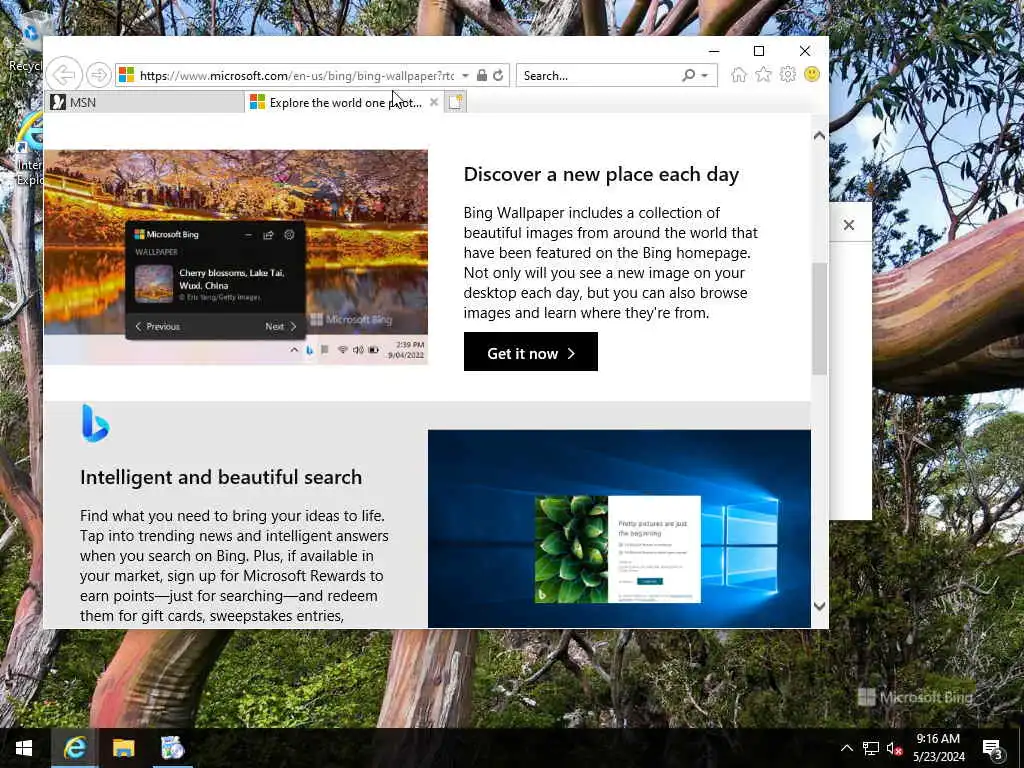
Task: Close the white panel behind the browser
Action: [848, 225]
